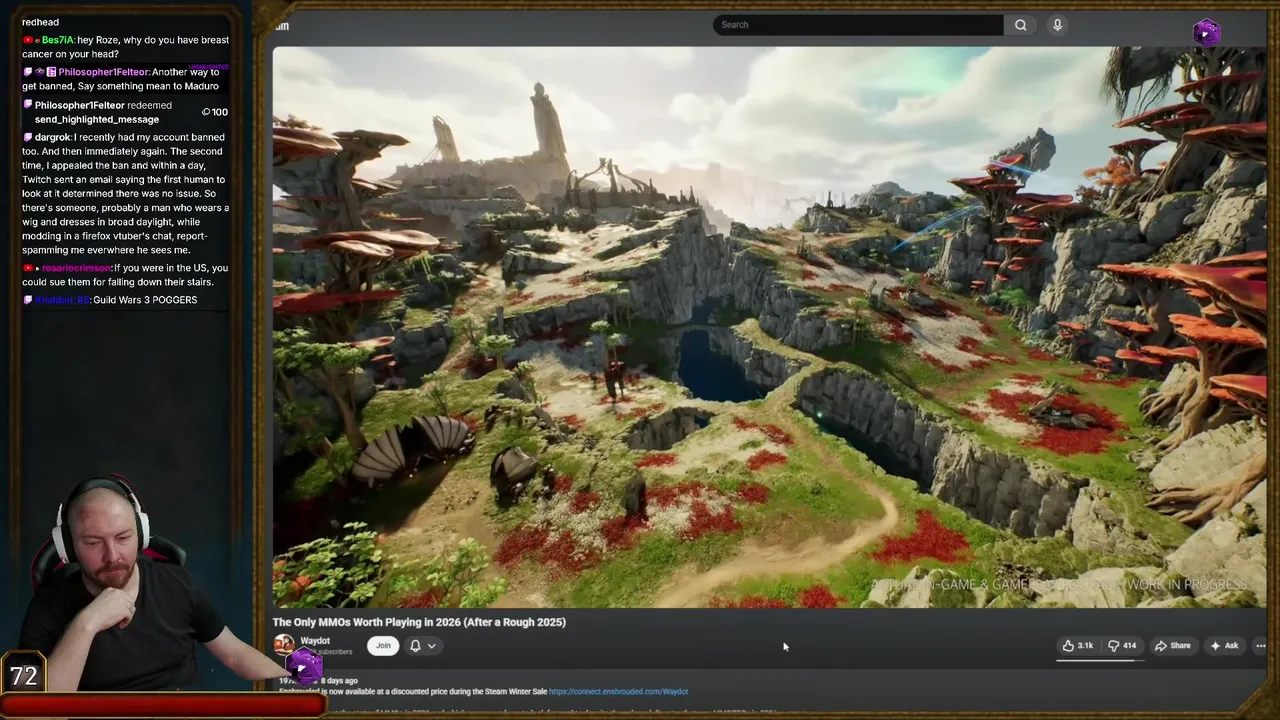This screenshot has width=1280, height=720.
Task: Click dargrok username in chat
Action: tap(52, 137)
